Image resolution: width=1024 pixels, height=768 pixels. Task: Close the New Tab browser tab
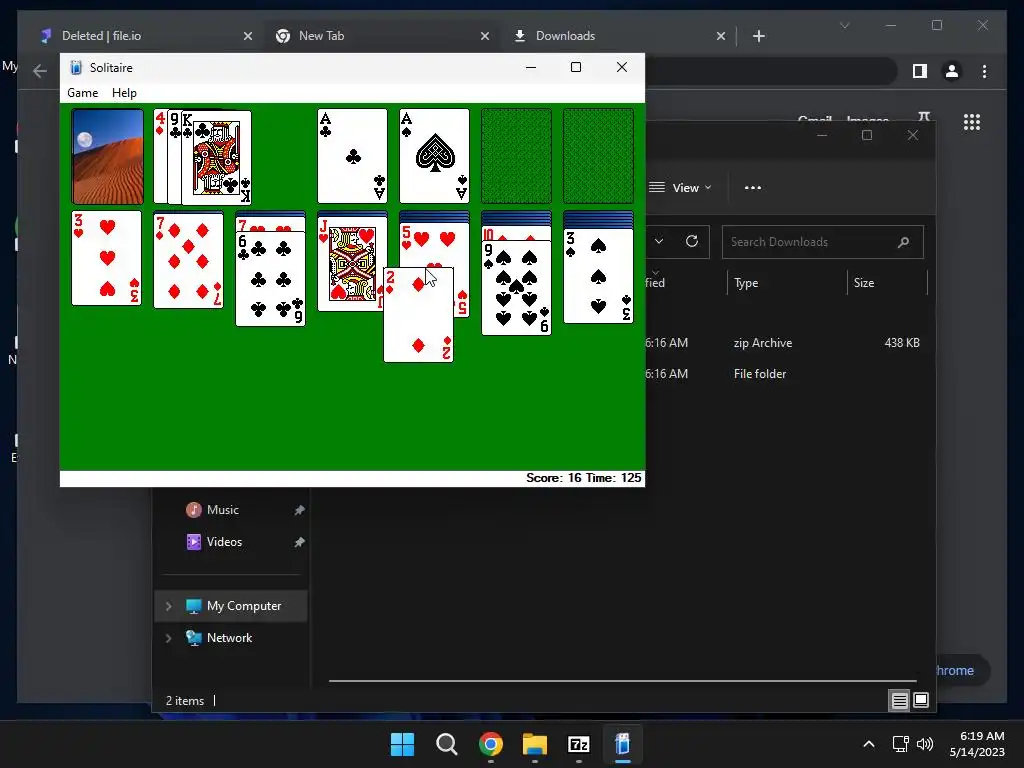pos(485,36)
